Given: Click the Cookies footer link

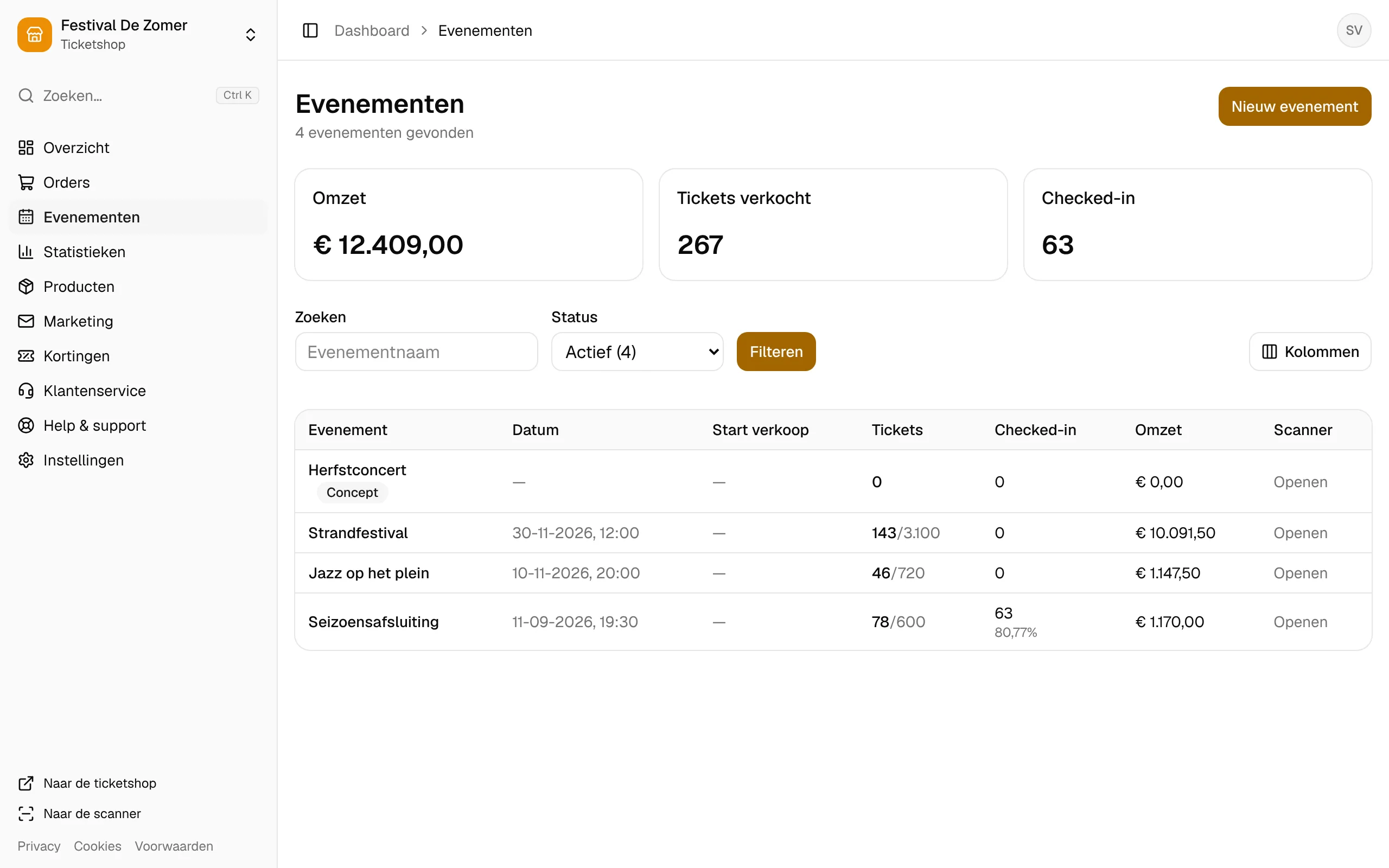Looking at the screenshot, I should coord(98,846).
